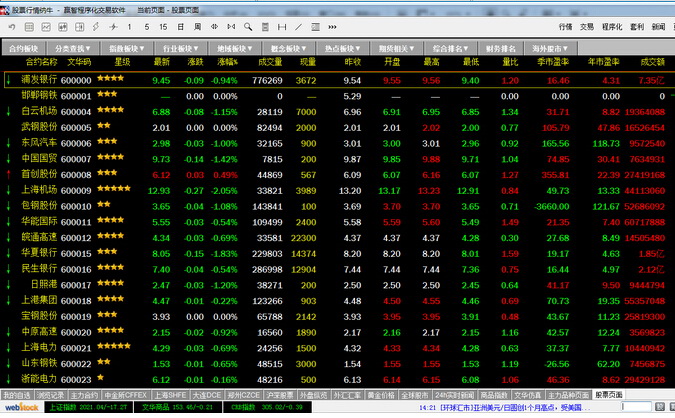Sort by the 星级 column header
The height and width of the screenshot is (418, 675).
coord(122,62)
